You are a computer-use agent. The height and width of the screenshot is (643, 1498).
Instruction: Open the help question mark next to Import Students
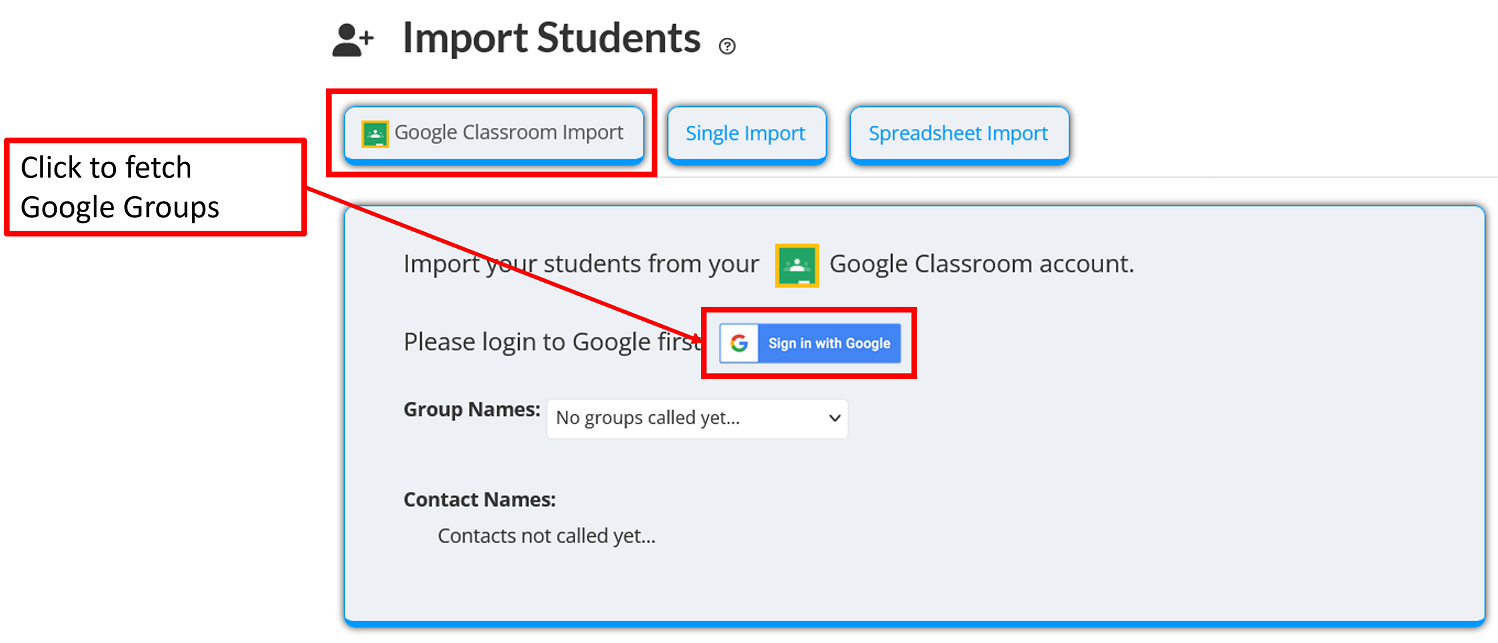(727, 45)
